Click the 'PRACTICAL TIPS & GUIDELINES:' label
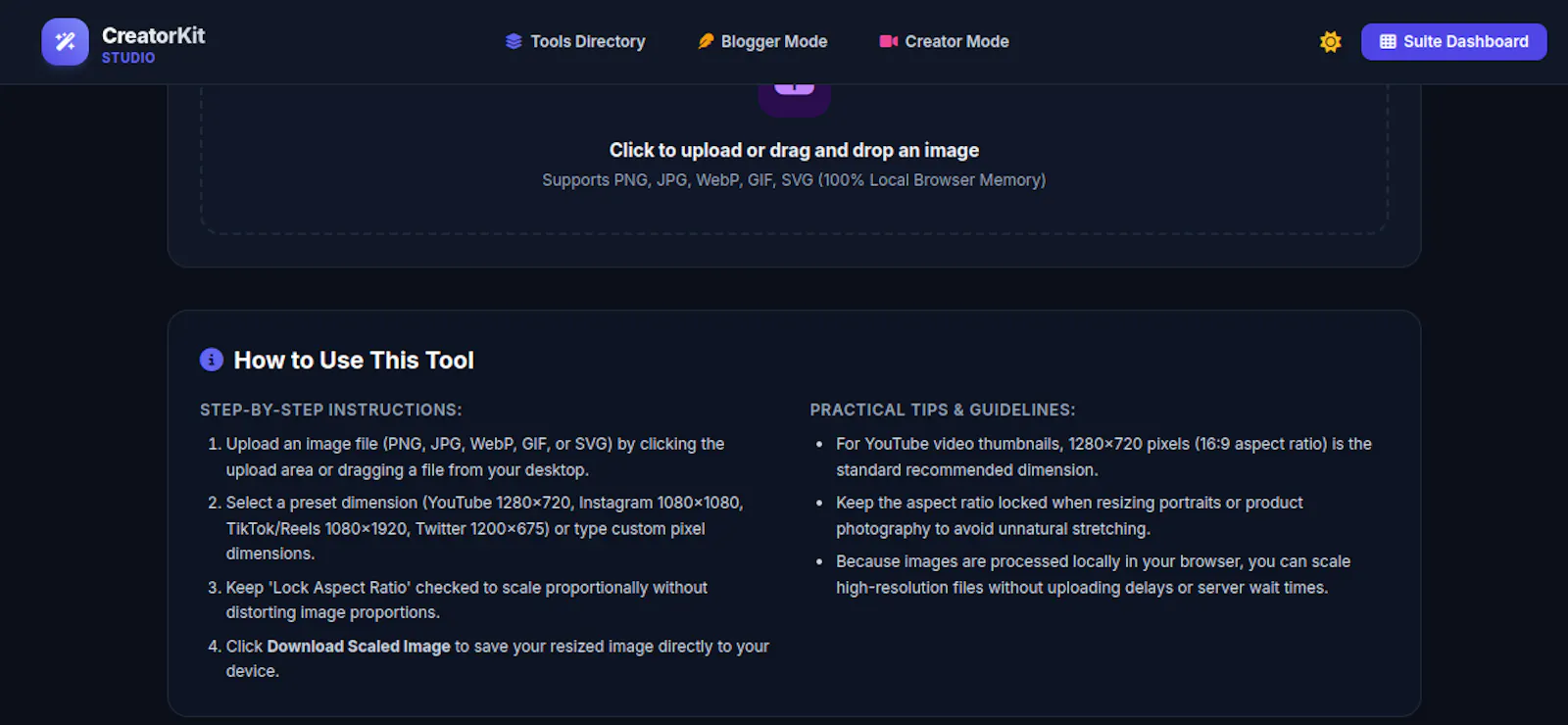This screenshot has width=1568, height=725. click(x=943, y=410)
